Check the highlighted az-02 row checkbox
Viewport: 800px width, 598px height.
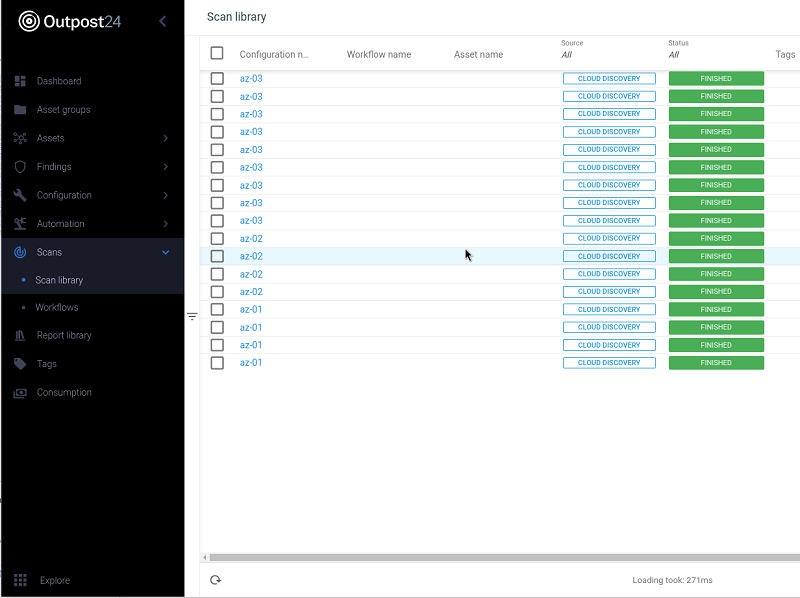(x=217, y=256)
